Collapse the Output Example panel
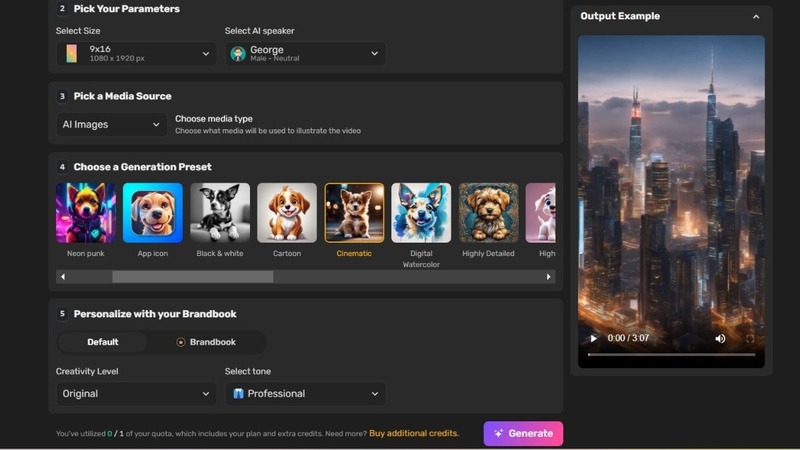This screenshot has width=800, height=450. [756, 17]
